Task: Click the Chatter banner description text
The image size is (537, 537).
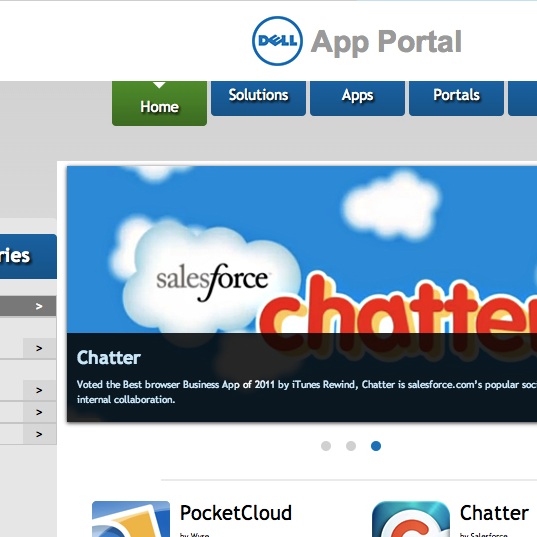Action: (307, 392)
